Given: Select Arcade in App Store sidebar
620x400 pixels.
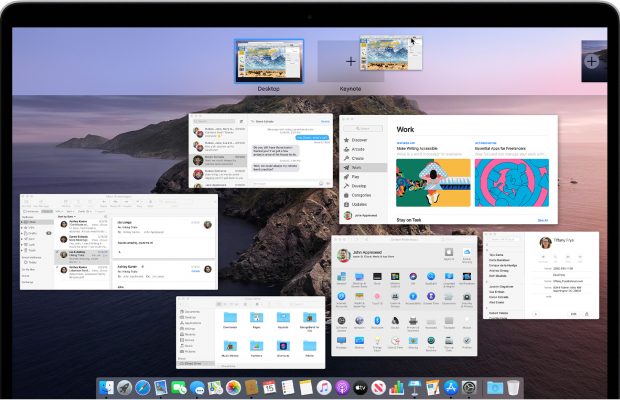Looking at the screenshot, I should pos(357,150).
